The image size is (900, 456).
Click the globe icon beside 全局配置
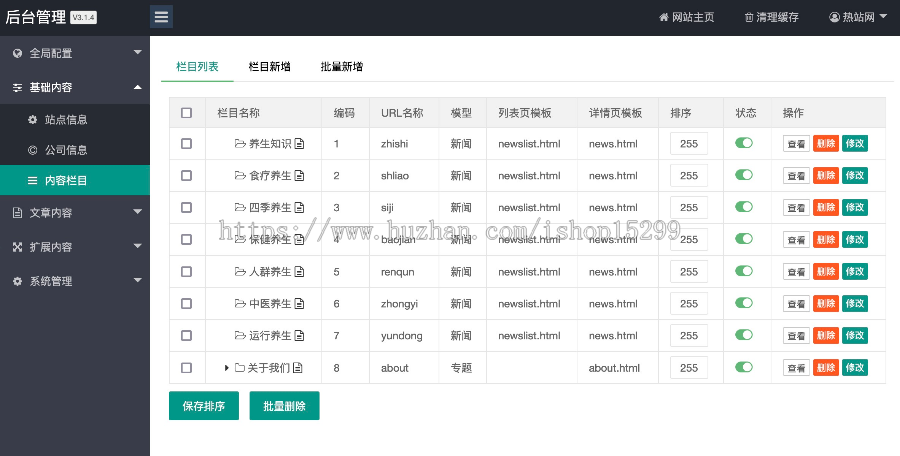pyautogui.click(x=17, y=53)
